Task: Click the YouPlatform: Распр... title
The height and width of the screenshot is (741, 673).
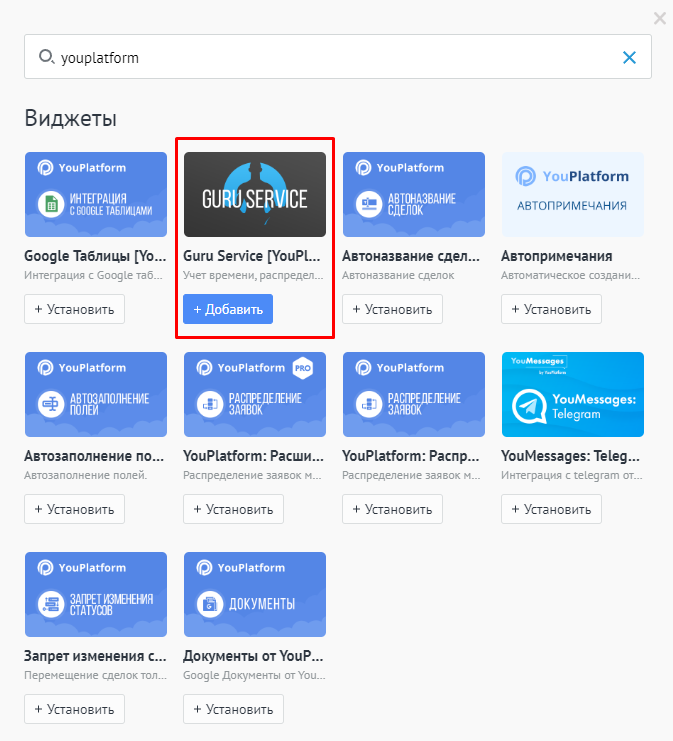Action: pos(411,456)
